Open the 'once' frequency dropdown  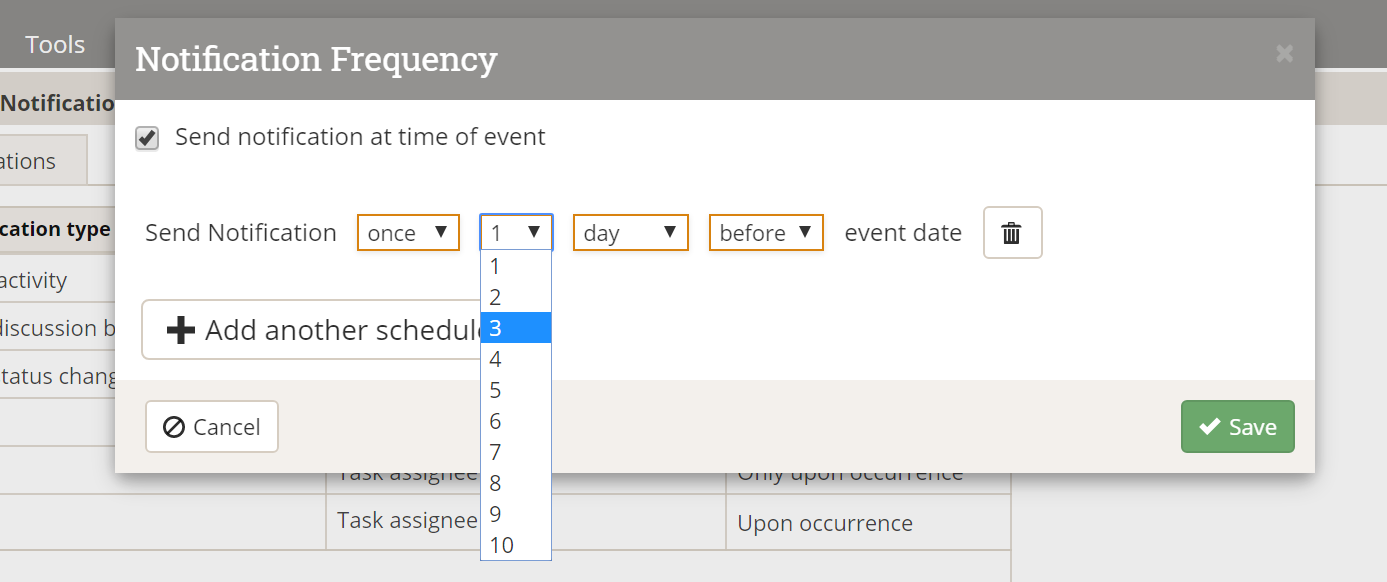(408, 233)
